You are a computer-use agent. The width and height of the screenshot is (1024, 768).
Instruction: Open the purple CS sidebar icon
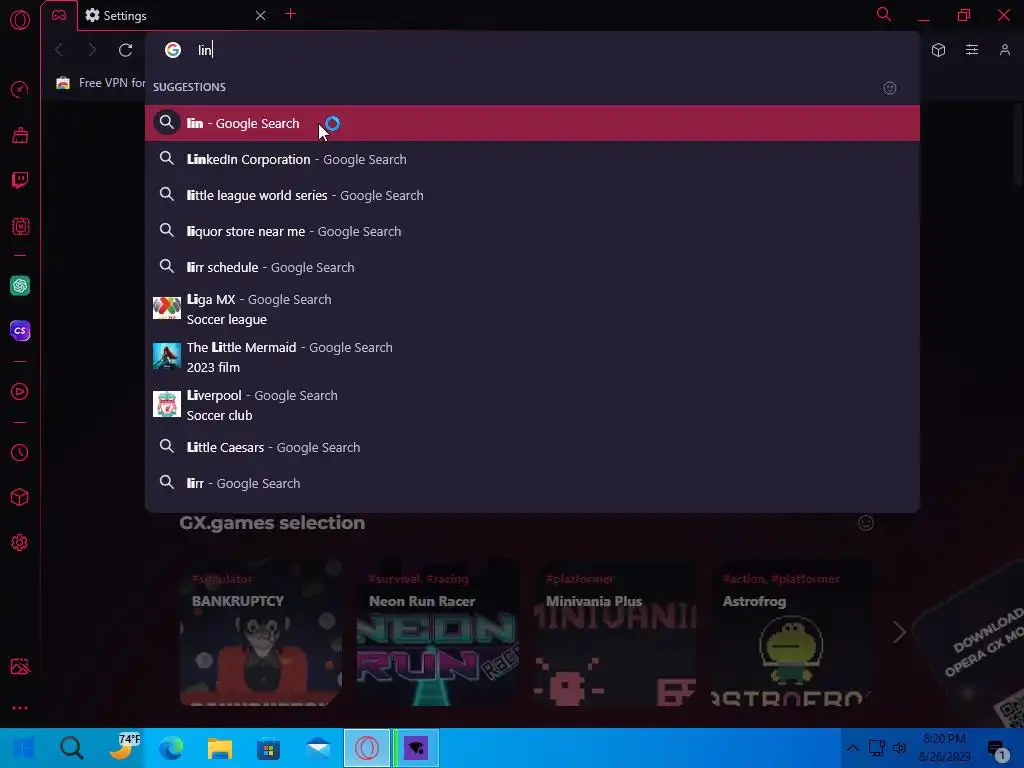[x=20, y=330]
